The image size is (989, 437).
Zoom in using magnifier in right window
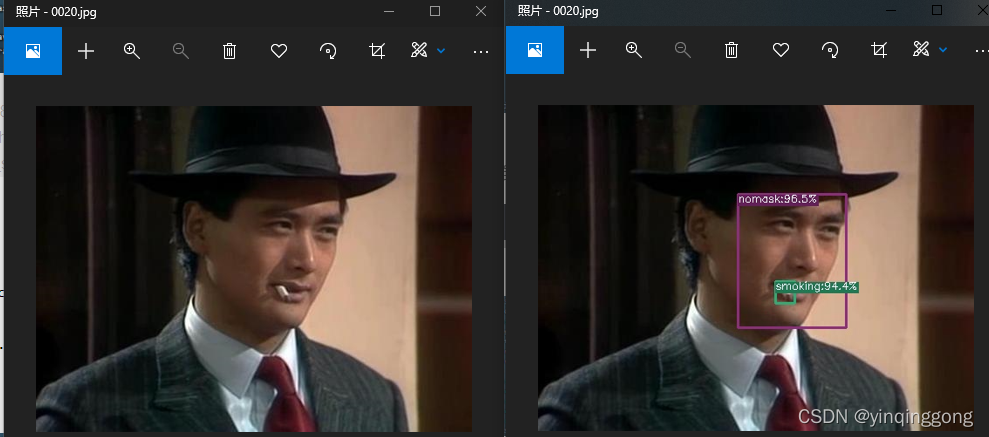pyautogui.click(x=634, y=51)
